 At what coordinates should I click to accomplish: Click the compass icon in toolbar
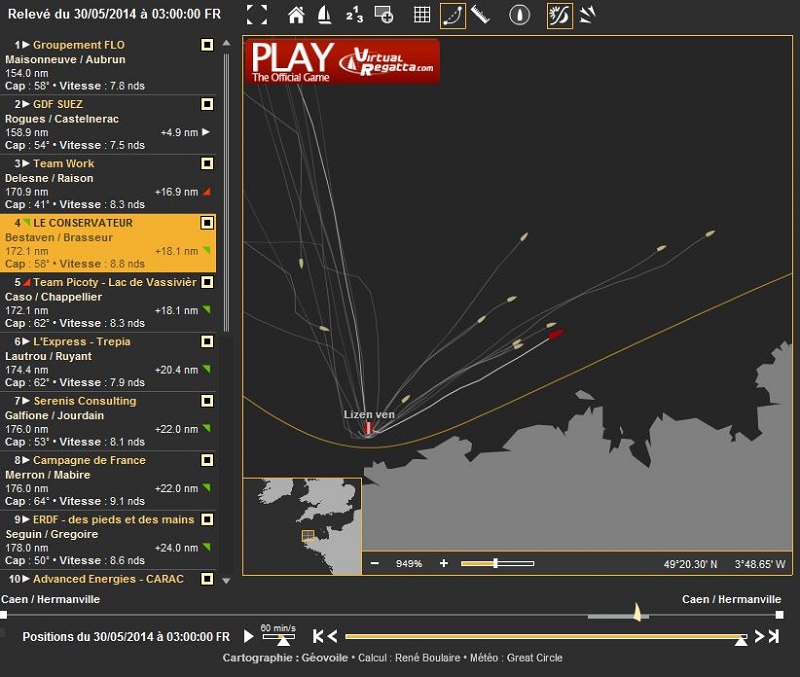518,15
